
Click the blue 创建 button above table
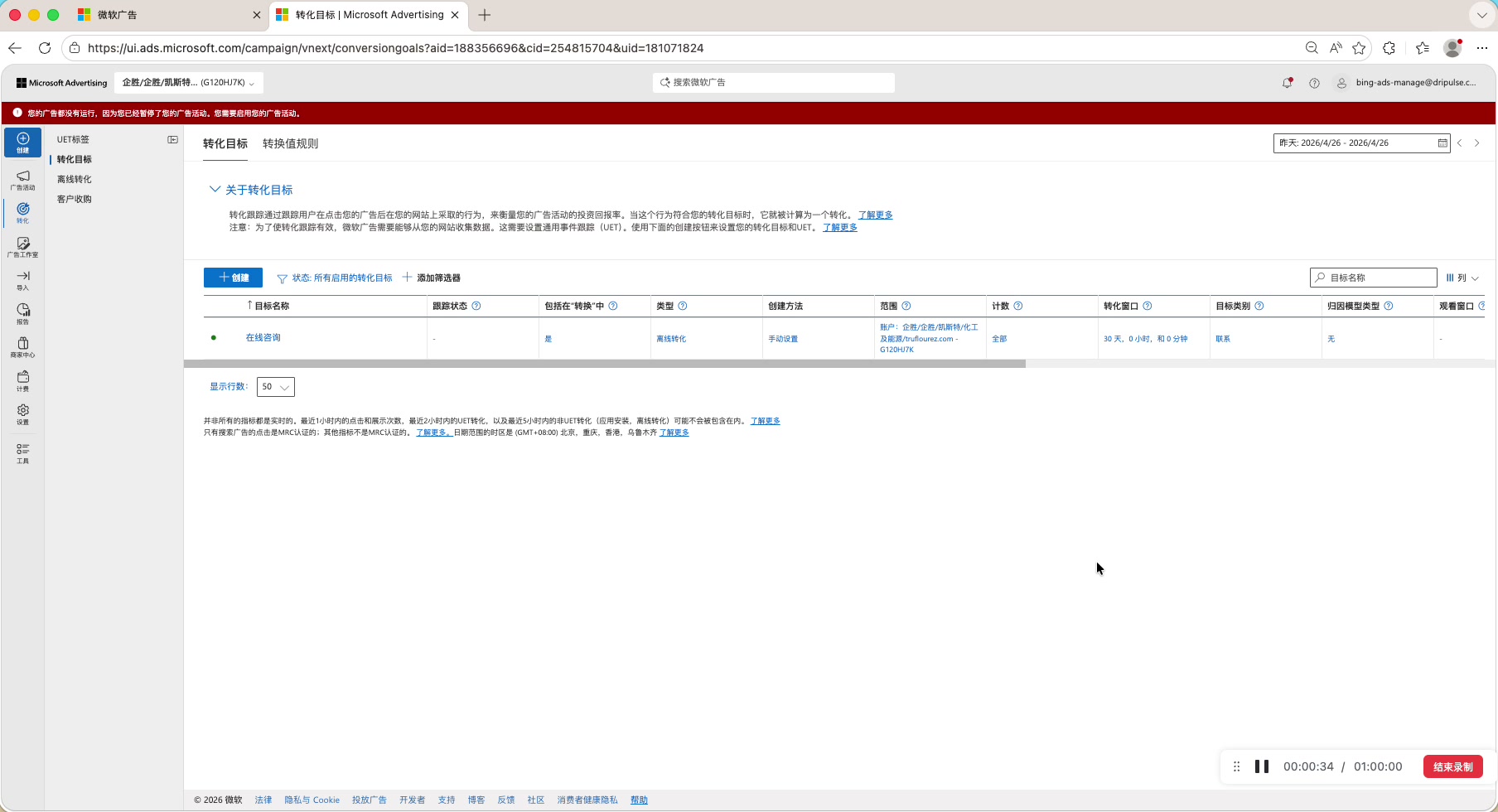[233, 278]
